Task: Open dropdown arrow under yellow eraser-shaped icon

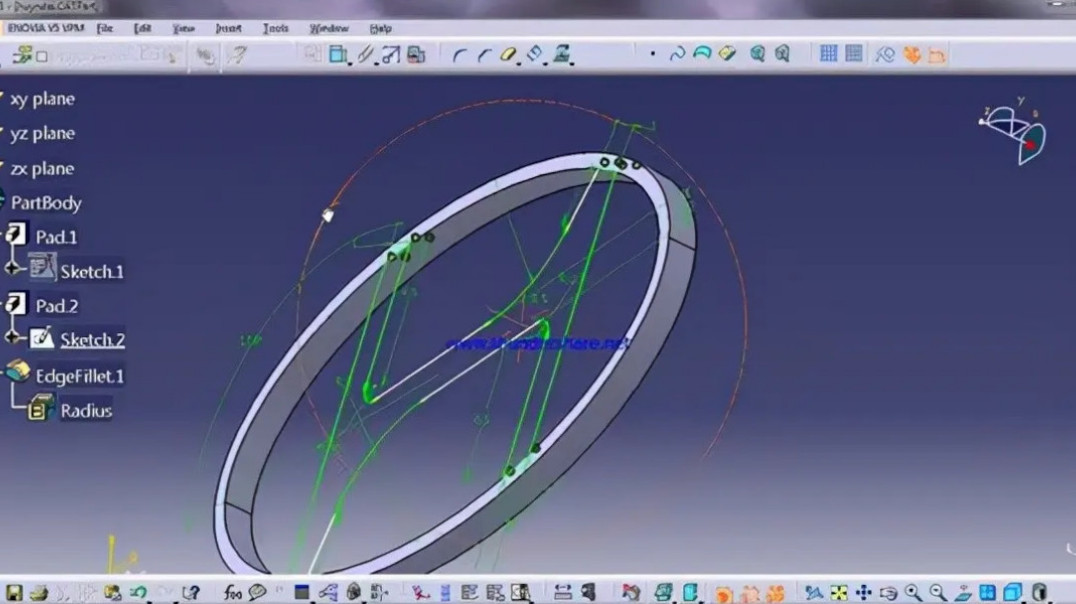Action: (519, 64)
